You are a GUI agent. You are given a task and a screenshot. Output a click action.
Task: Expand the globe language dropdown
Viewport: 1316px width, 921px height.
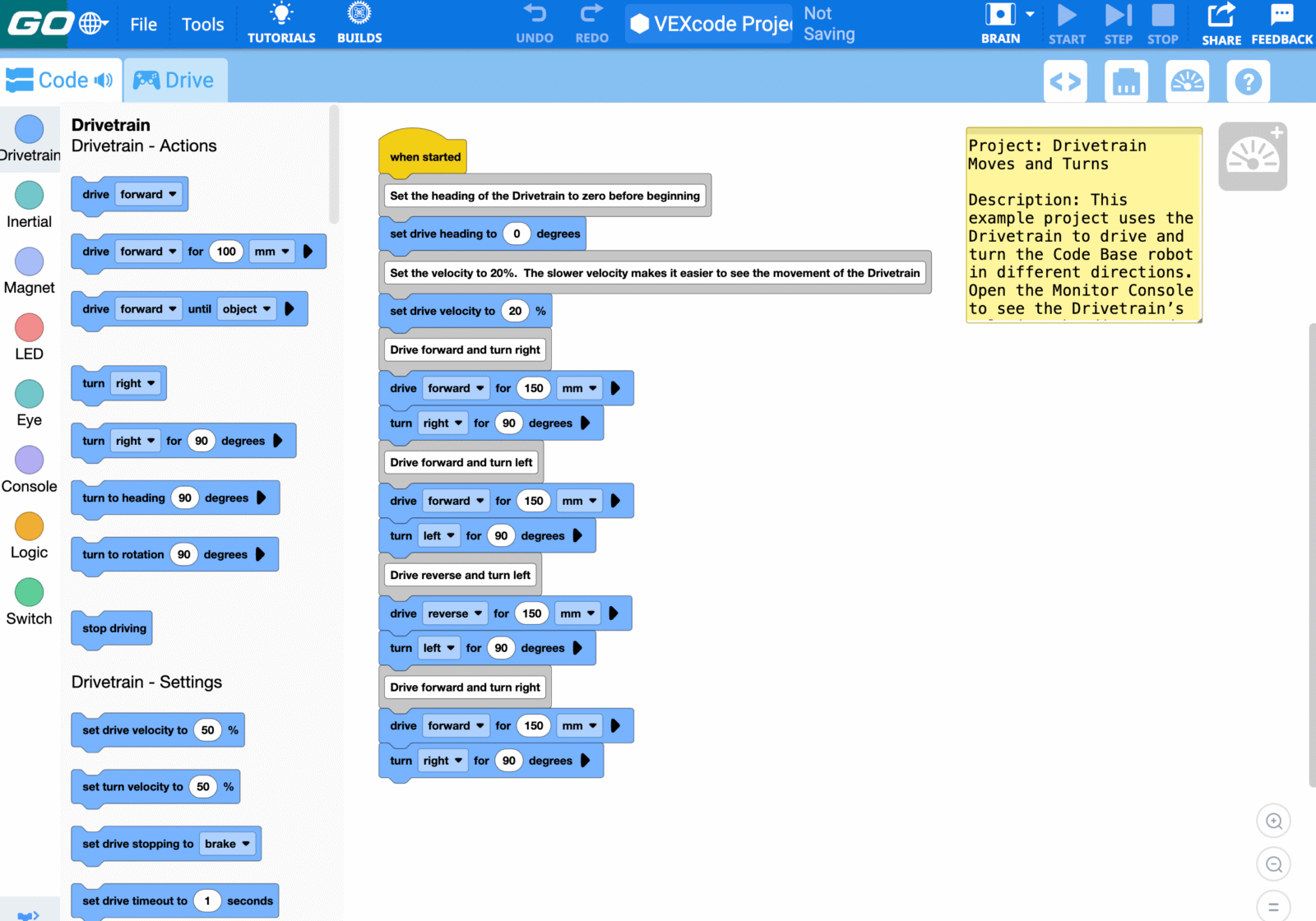click(x=95, y=23)
